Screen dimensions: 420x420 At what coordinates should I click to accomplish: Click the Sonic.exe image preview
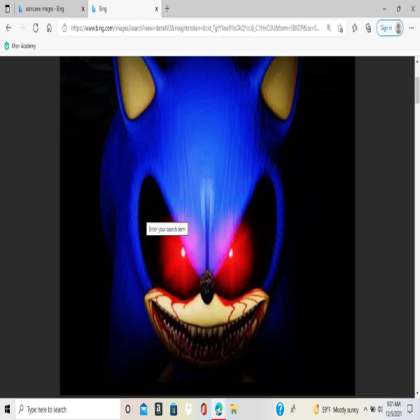[x=207, y=225]
